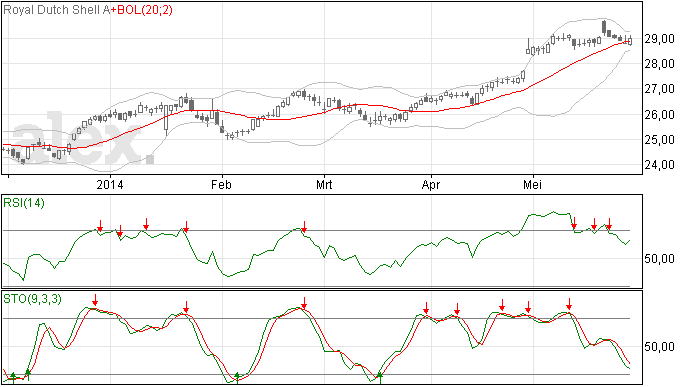Click the red '+BOL(20;2)' indicator label
This screenshot has height=387, width=690.
[141, 10]
